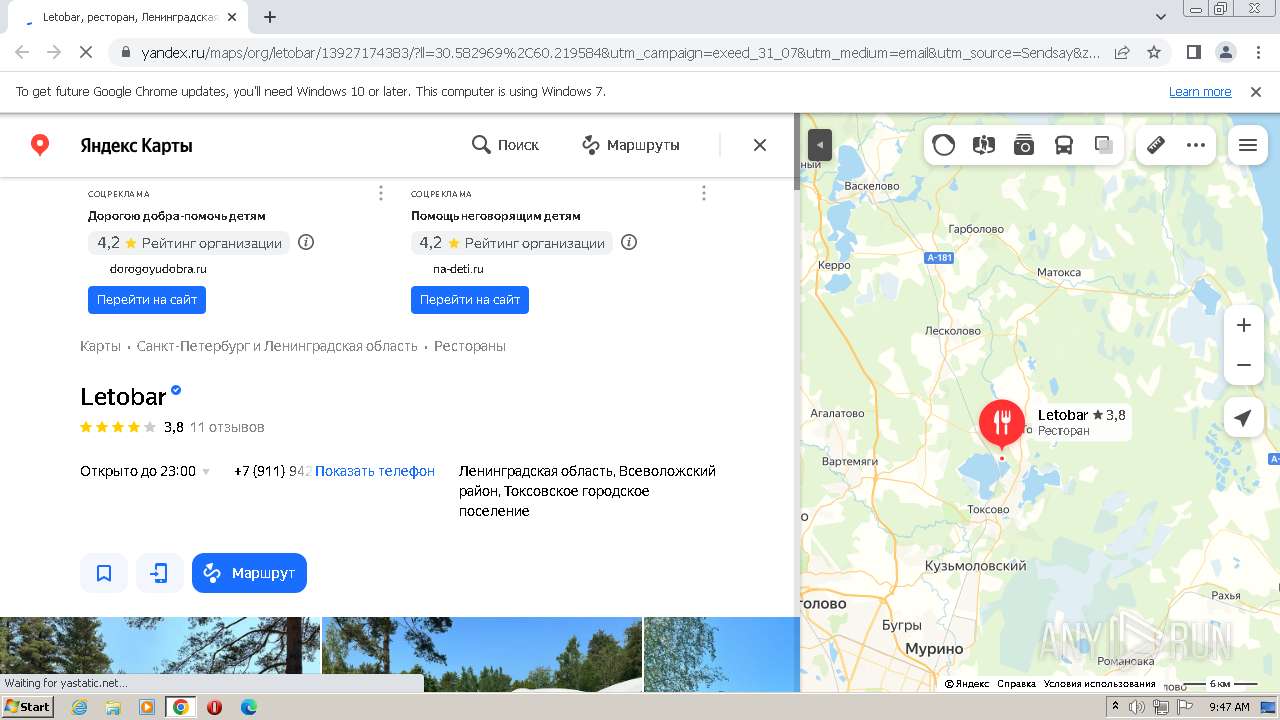1280x720 pixels.
Task: Click the Letobar label on the map
Action: 1062,415
